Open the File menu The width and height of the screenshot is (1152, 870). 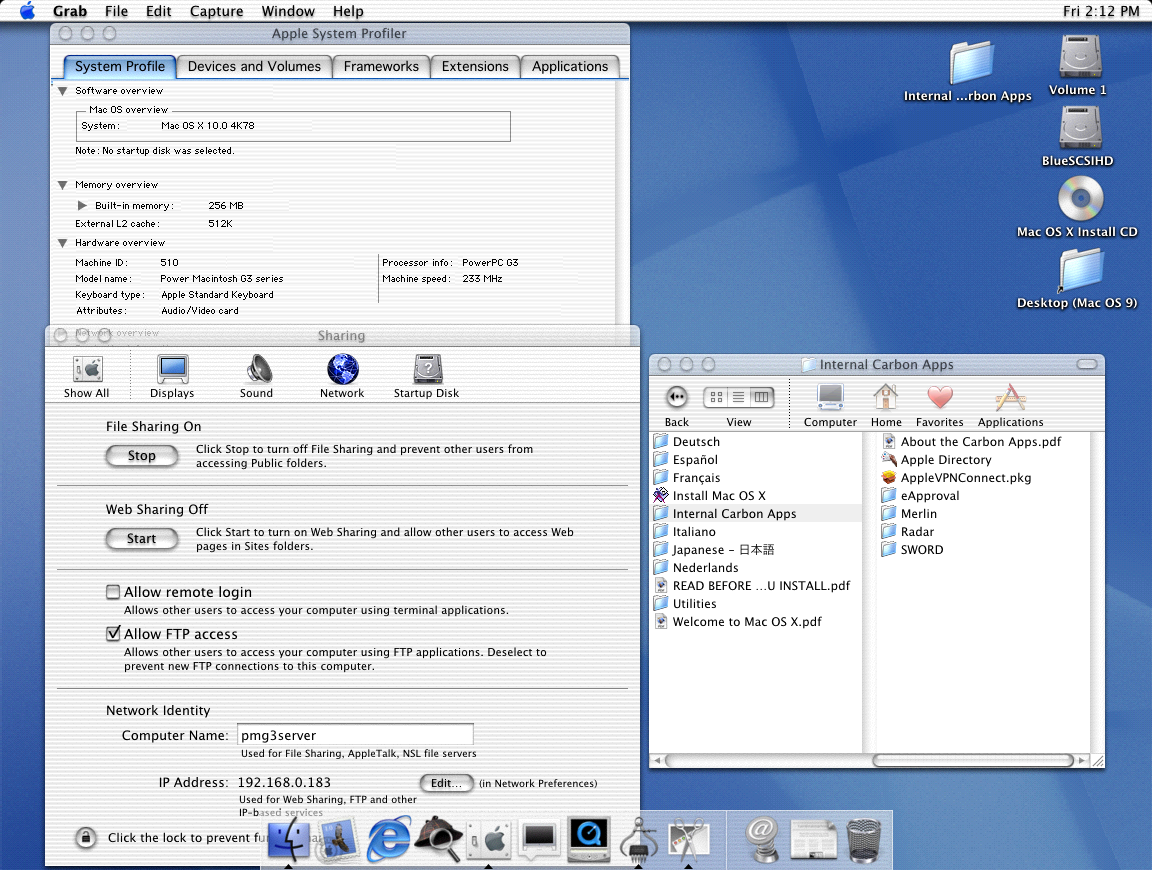tap(116, 11)
